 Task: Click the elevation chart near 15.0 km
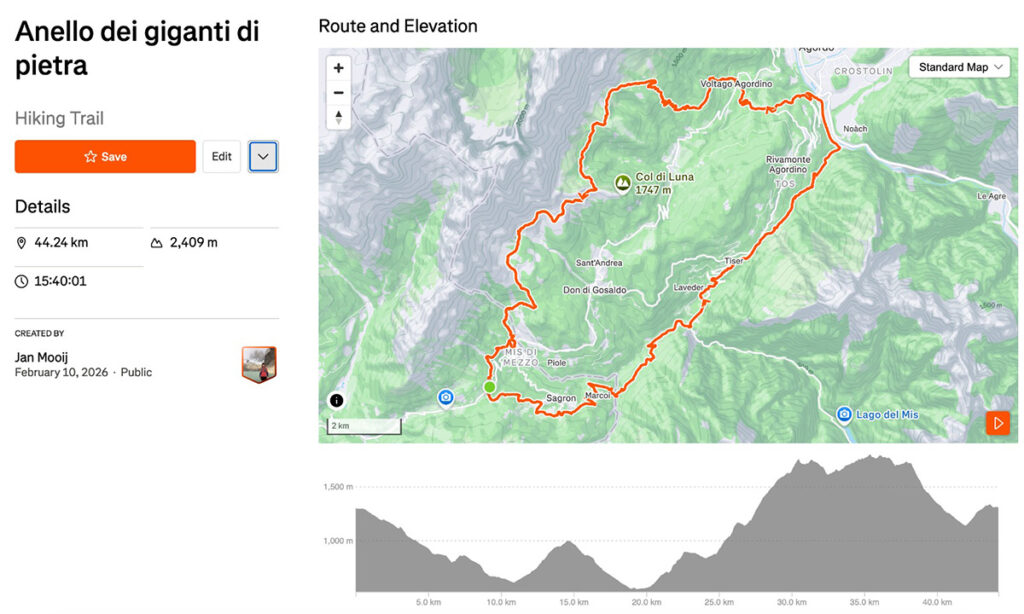point(573,566)
